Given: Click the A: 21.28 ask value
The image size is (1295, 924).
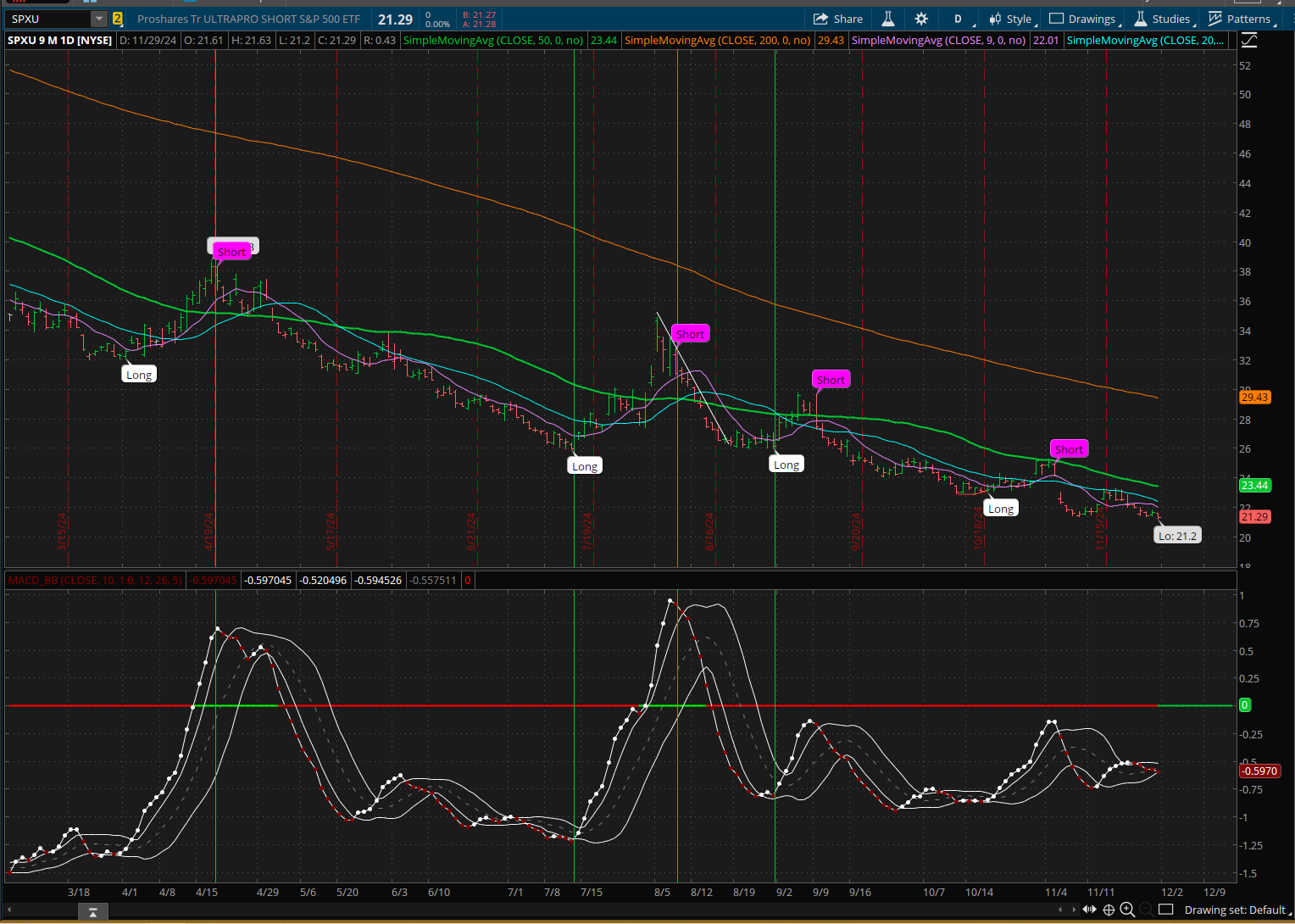Looking at the screenshot, I should [x=480, y=24].
